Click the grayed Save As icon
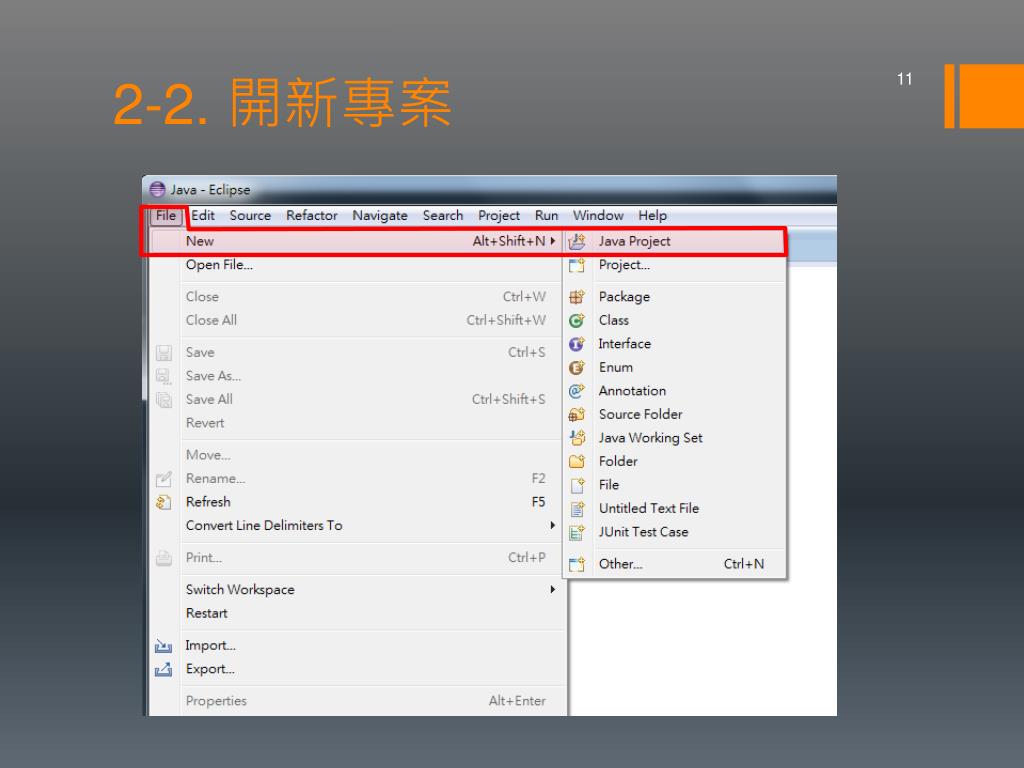This screenshot has width=1024, height=768. [x=163, y=376]
